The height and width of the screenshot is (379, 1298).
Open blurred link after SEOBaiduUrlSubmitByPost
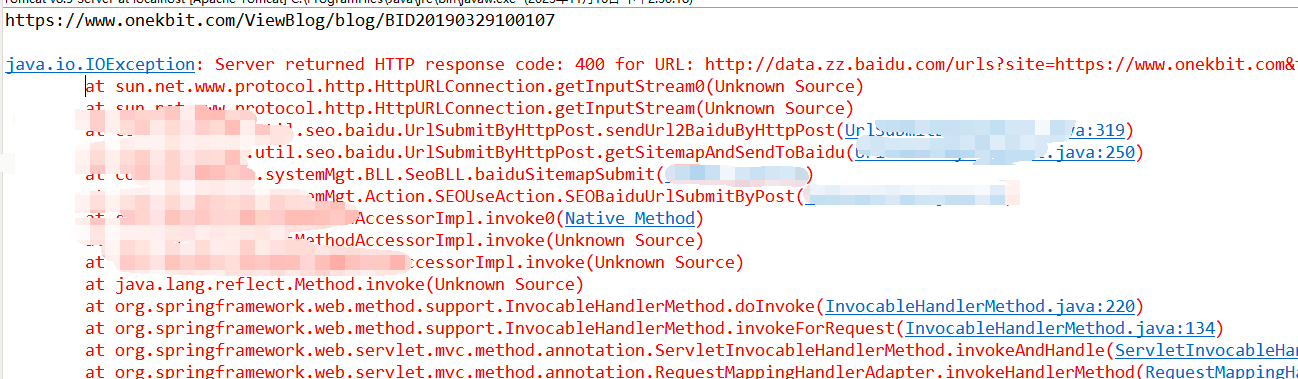pyautogui.click(x=910, y=196)
